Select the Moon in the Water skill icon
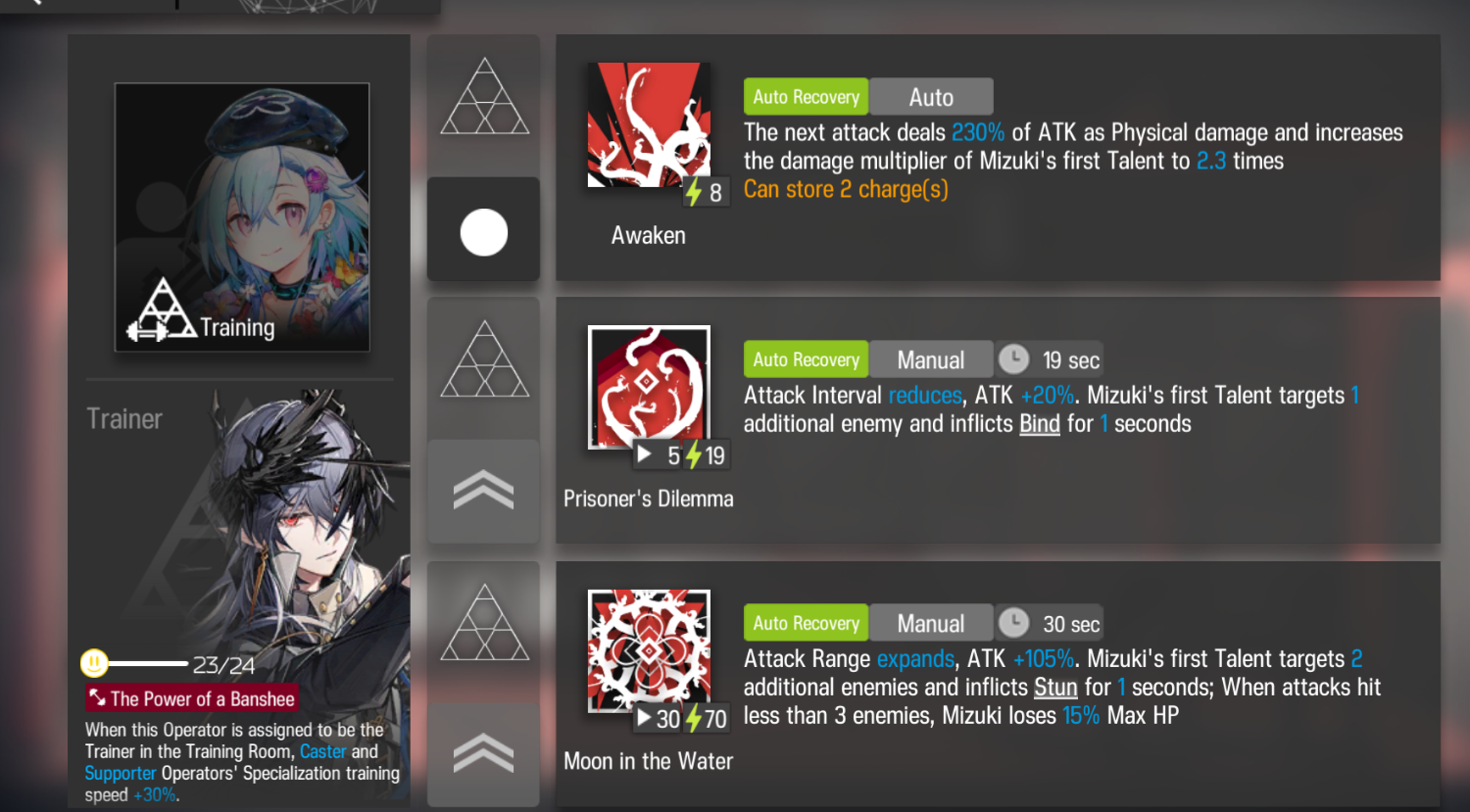 click(x=649, y=651)
